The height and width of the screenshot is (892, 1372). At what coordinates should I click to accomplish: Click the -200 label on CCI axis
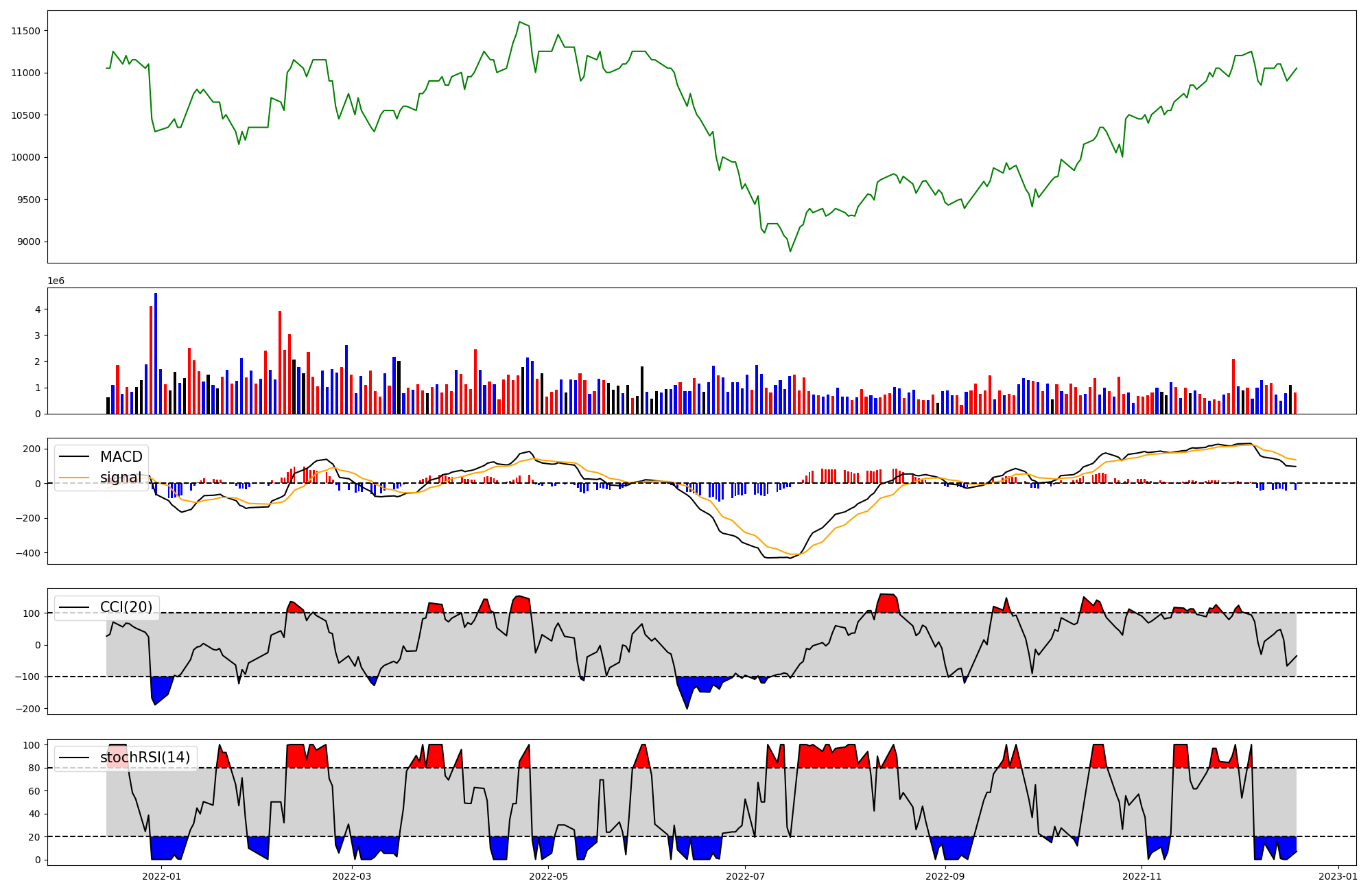pyautogui.click(x=27, y=709)
